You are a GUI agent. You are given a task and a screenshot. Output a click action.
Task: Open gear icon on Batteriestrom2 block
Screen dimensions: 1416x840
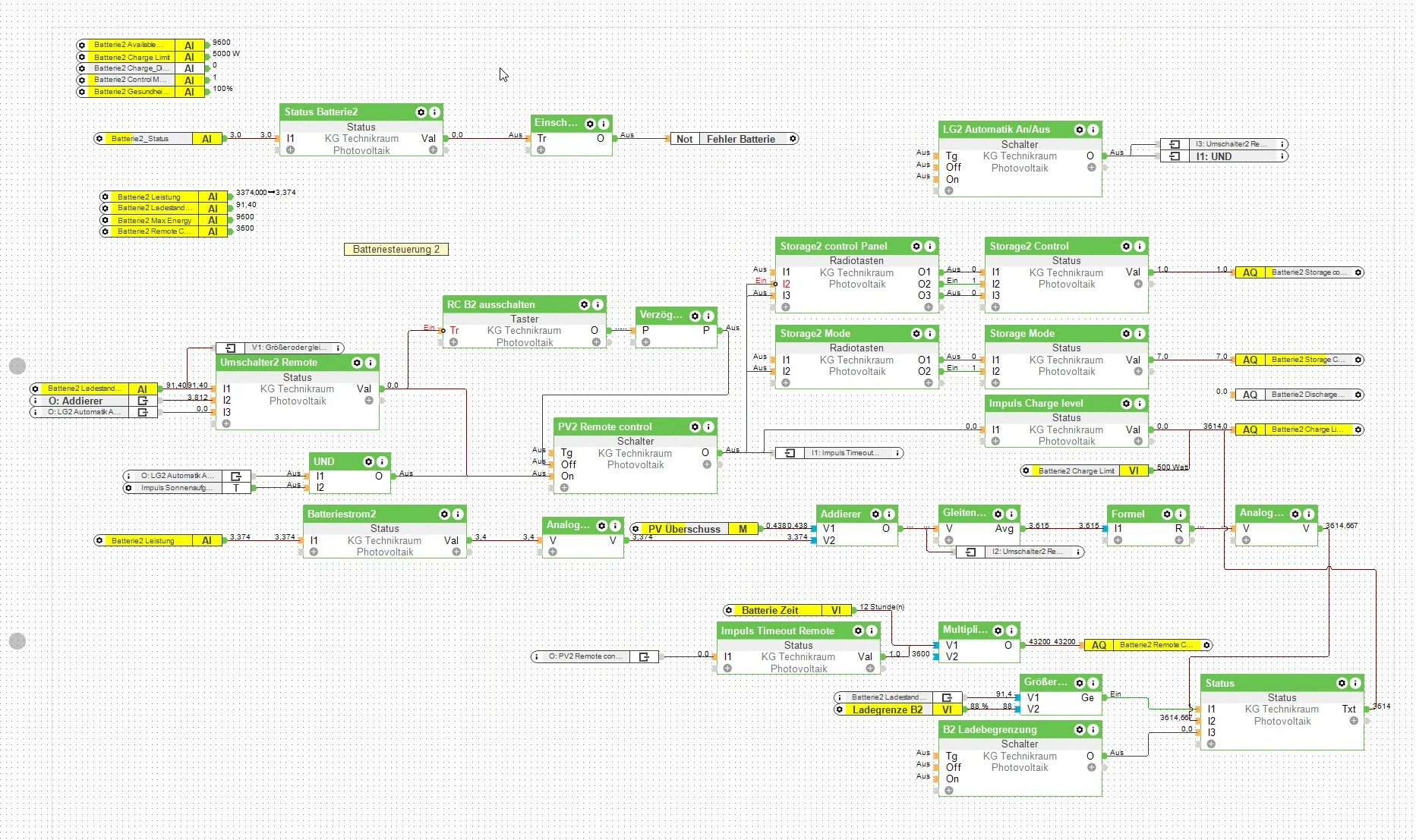[445, 514]
